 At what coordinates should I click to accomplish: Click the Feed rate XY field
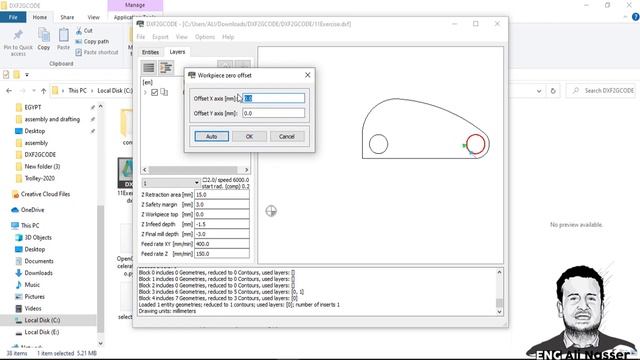click(222, 244)
